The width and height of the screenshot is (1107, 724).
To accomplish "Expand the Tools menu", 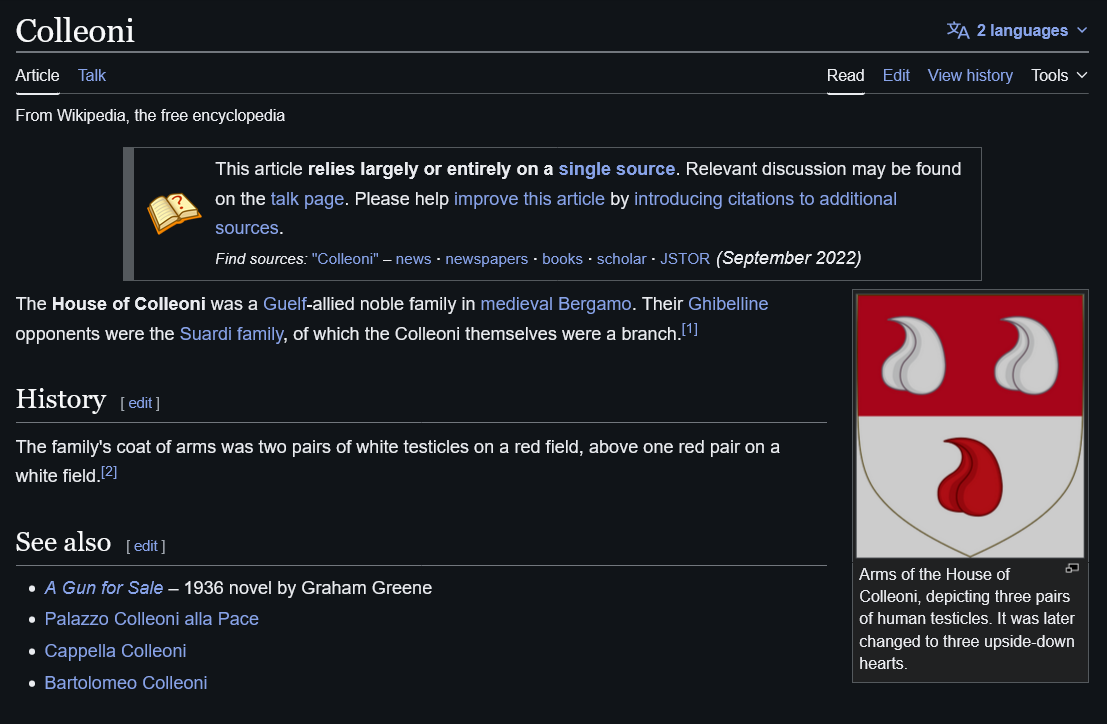I will [x=1058, y=76].
